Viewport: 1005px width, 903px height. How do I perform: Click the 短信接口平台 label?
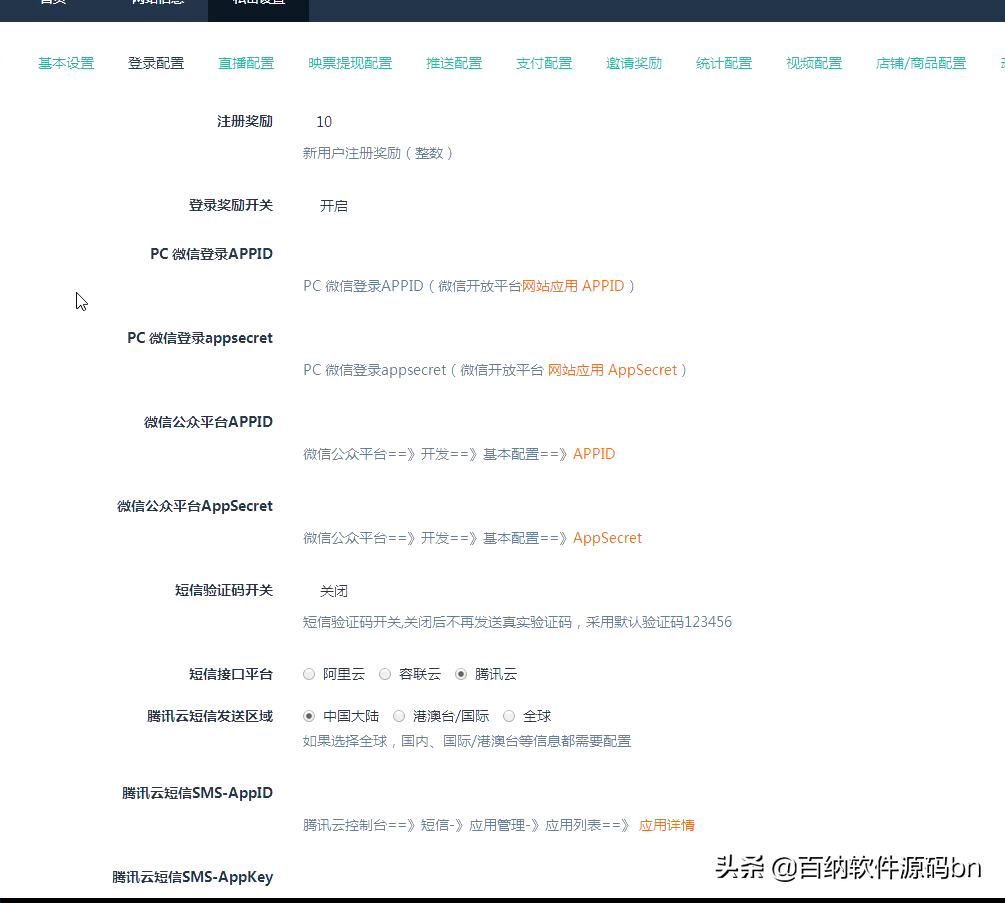point(231,674)
